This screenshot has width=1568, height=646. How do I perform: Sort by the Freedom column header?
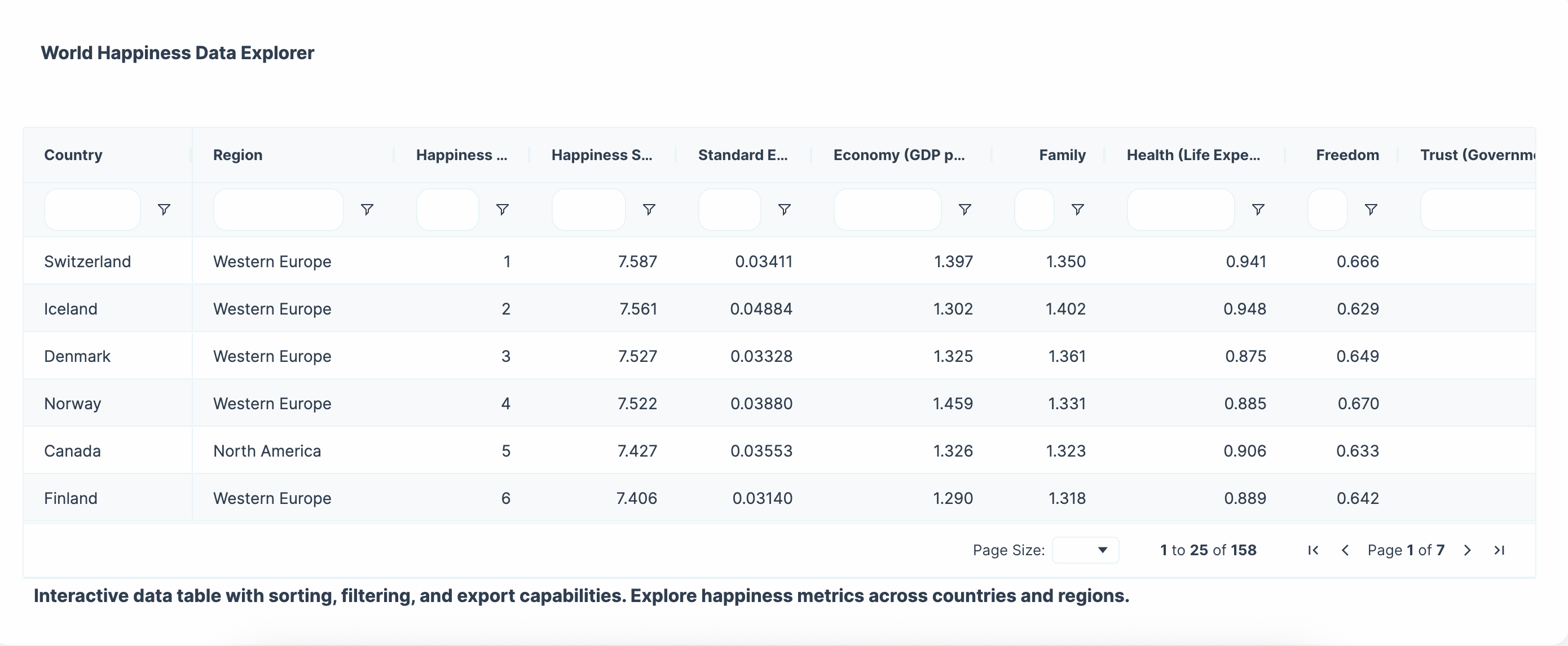pos(1347,155)
